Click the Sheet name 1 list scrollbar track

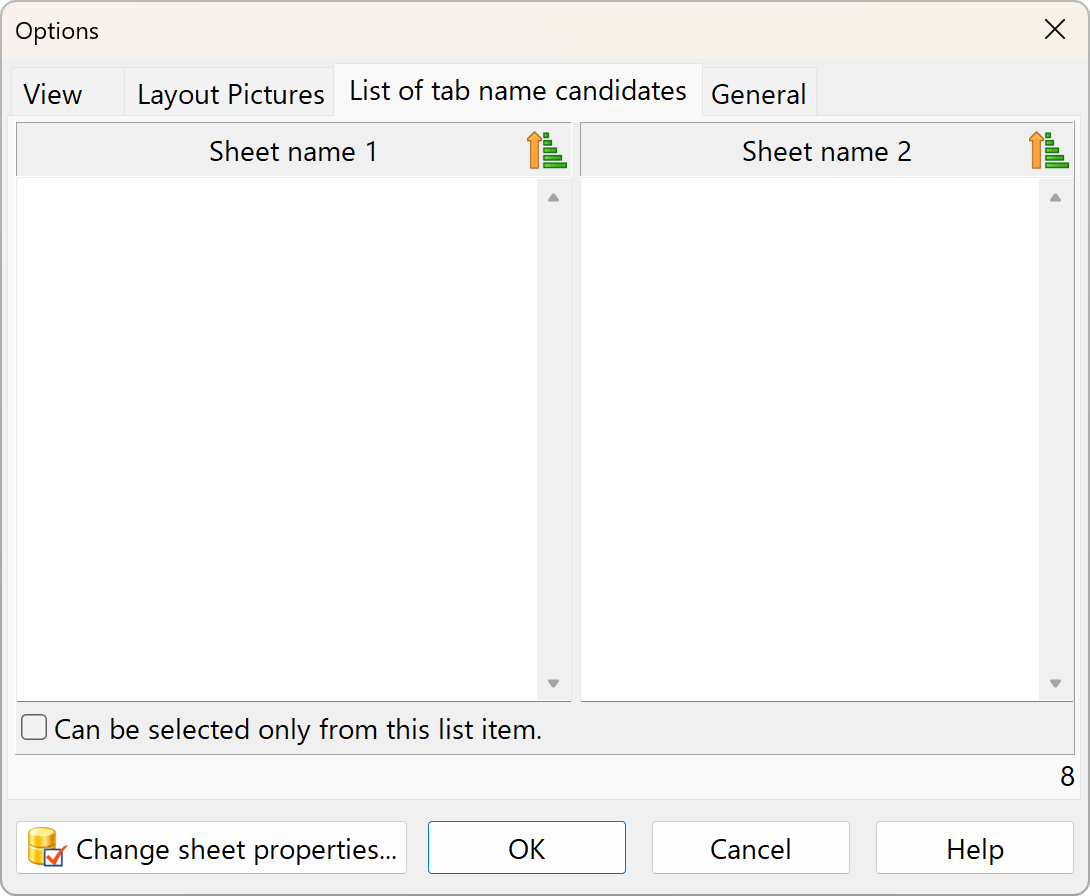553,440
